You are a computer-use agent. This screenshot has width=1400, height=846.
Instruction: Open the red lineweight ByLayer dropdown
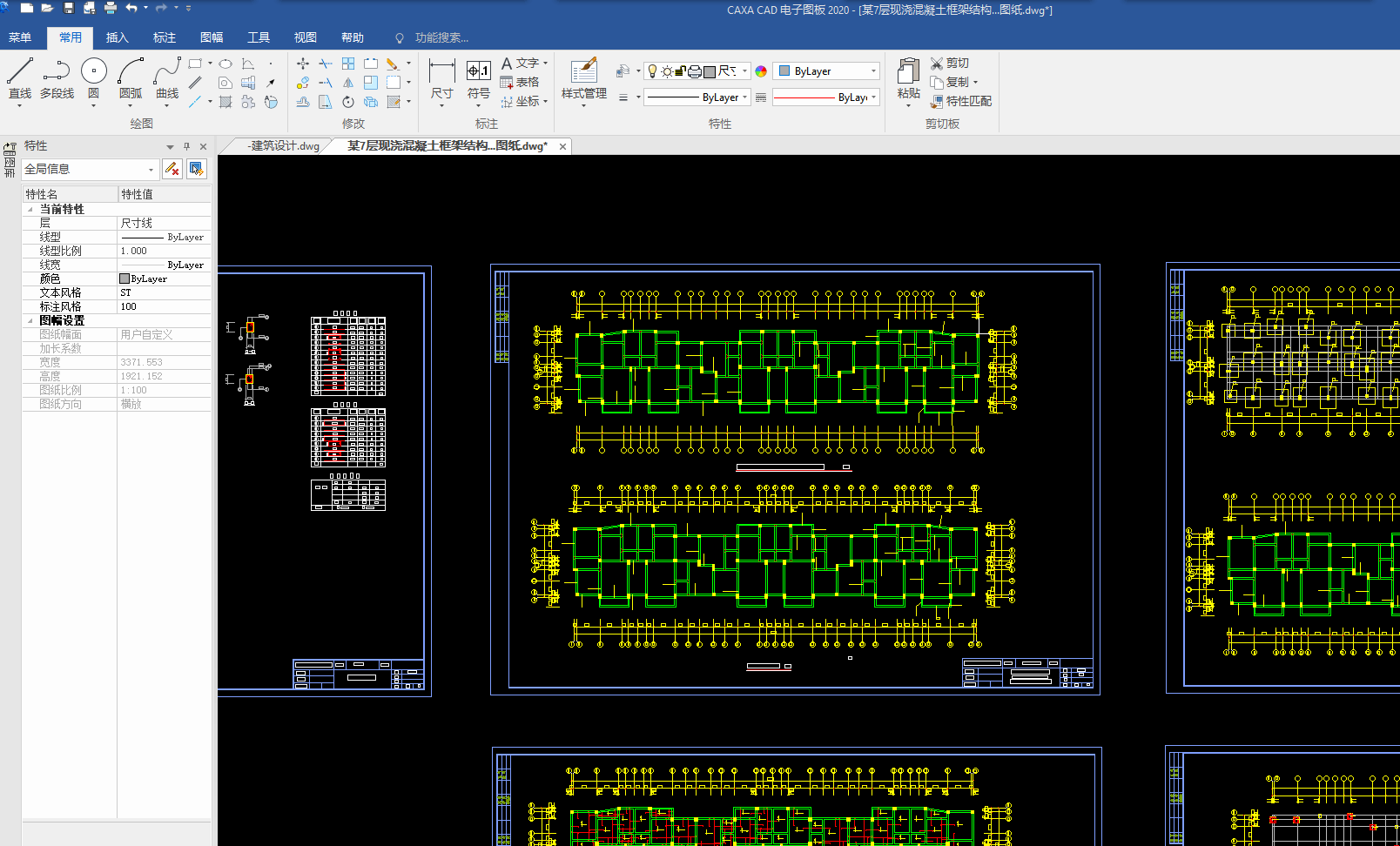826,97
